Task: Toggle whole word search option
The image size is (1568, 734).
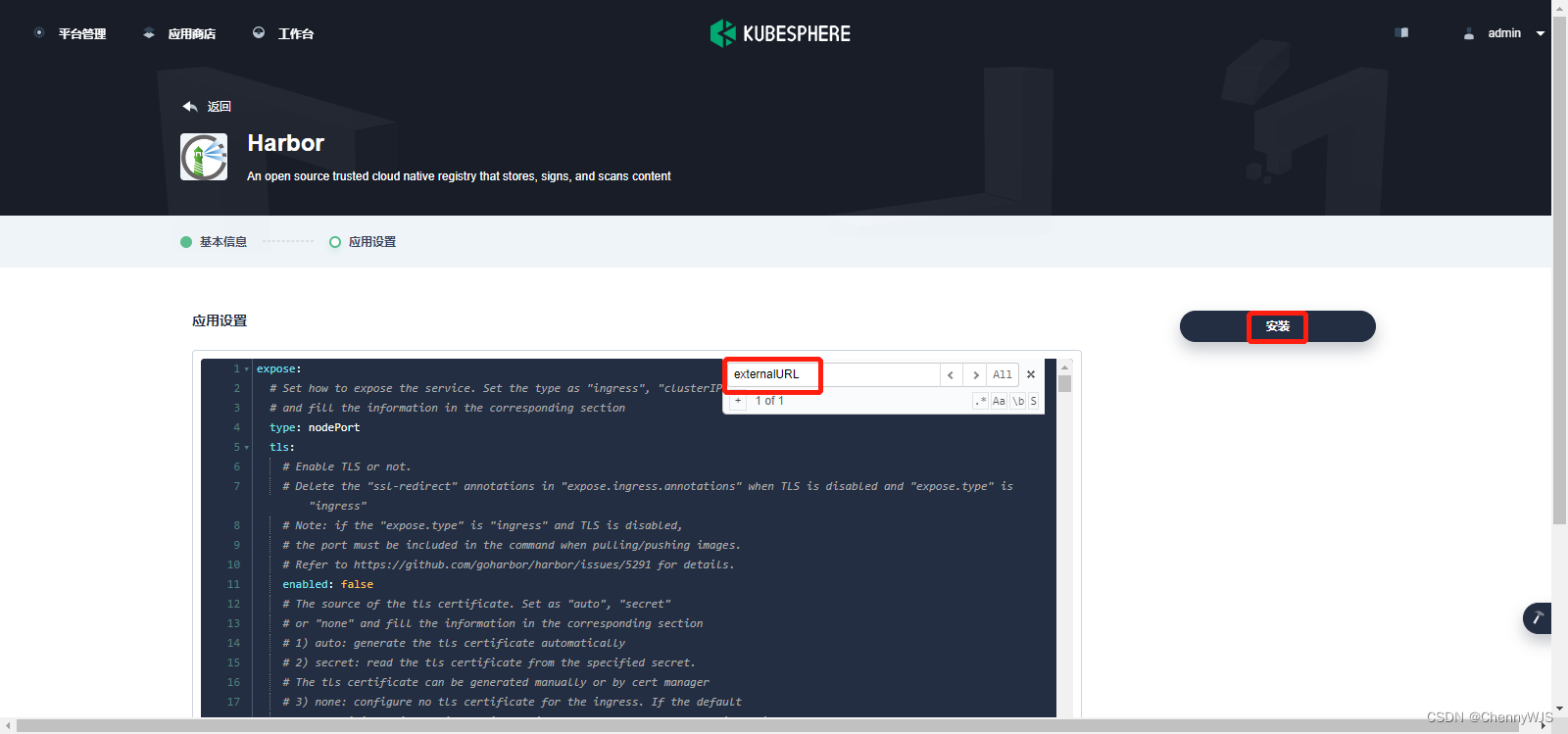Action: pos(1018,401)
